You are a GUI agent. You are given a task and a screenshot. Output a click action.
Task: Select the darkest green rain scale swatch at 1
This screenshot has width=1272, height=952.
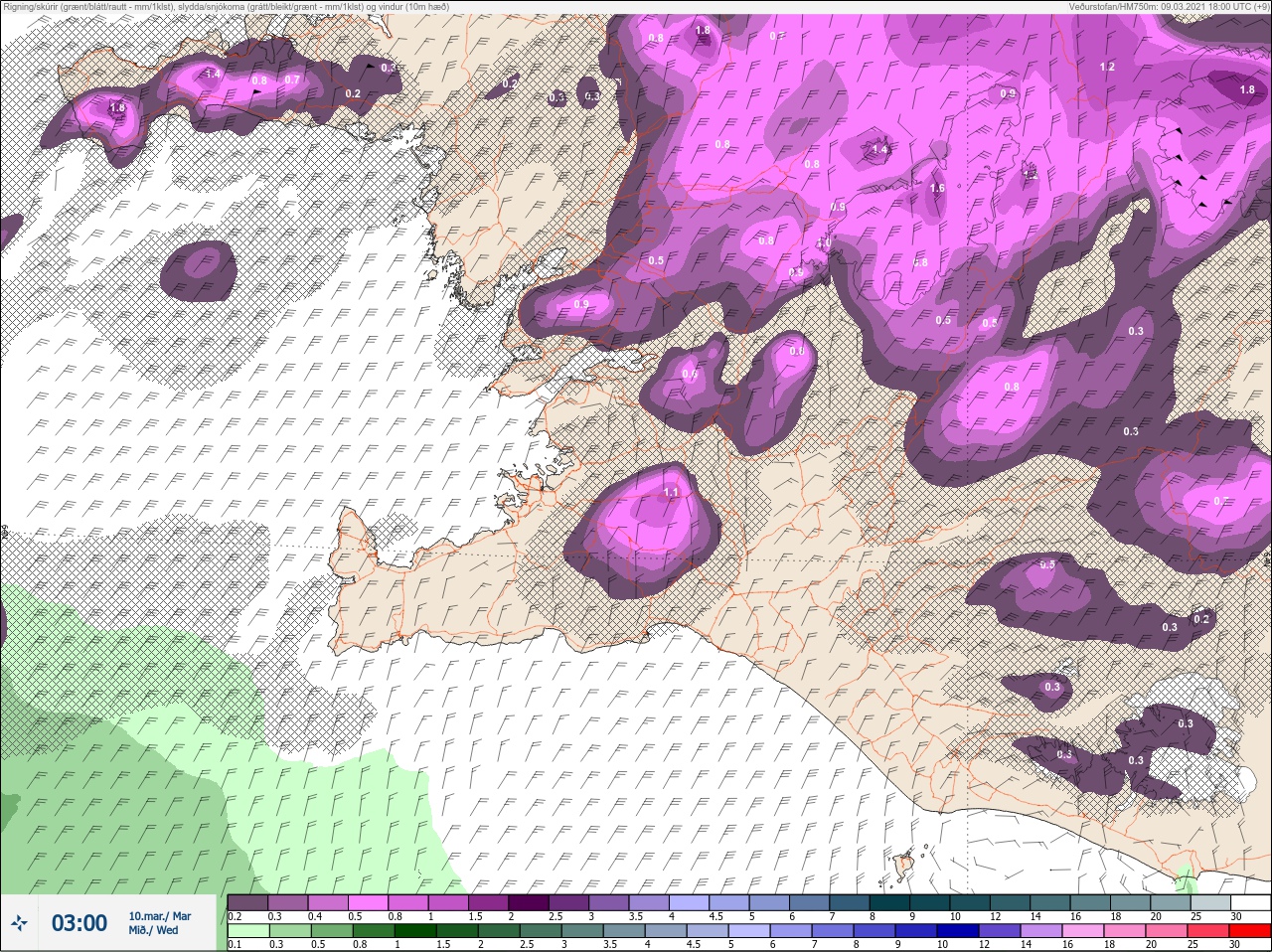coord(414,930)
